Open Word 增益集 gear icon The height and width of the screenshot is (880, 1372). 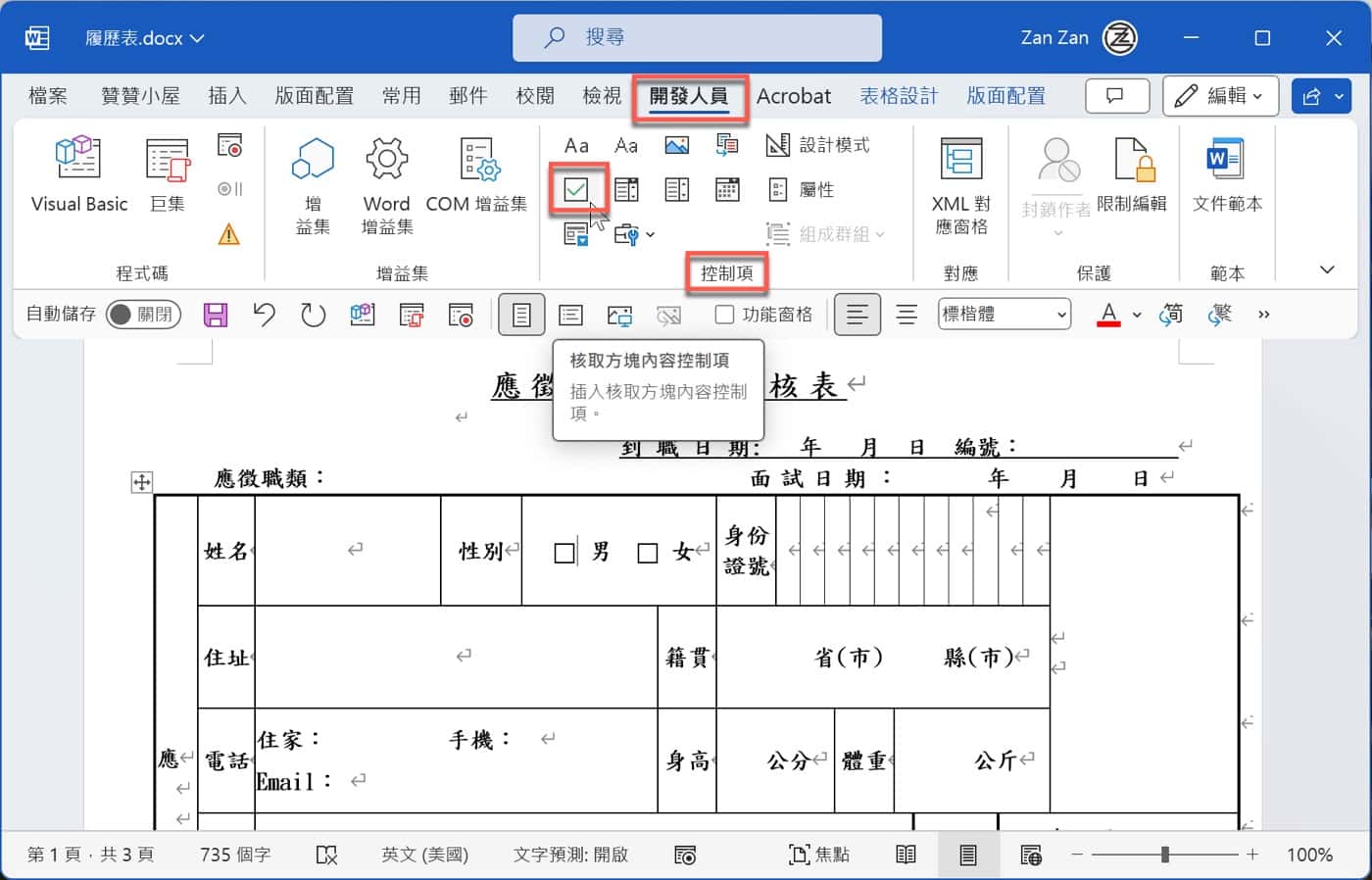coord(386,186)
